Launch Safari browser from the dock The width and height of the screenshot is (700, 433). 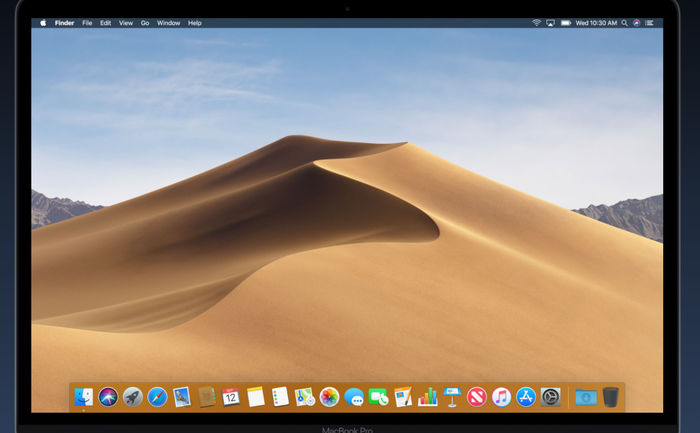point(157,397)
